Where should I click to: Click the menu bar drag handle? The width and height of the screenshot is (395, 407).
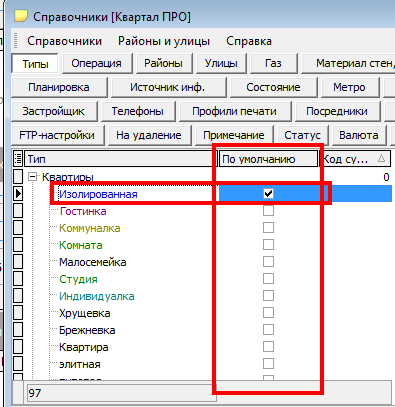click(15, 41)
